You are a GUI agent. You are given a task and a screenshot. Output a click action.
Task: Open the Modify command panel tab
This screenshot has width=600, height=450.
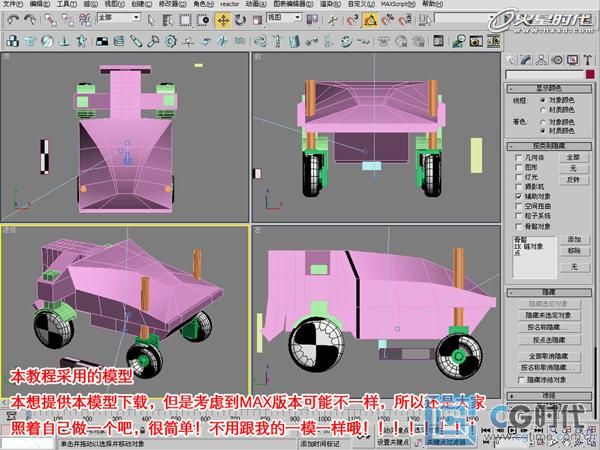point(526,59)
